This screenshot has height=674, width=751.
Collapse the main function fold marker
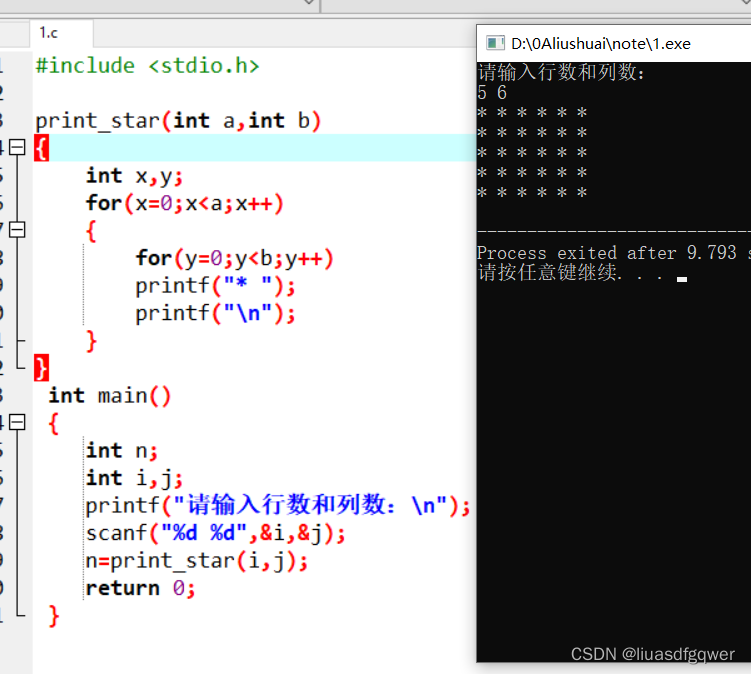pyautogui.click(x=17, y=423)
